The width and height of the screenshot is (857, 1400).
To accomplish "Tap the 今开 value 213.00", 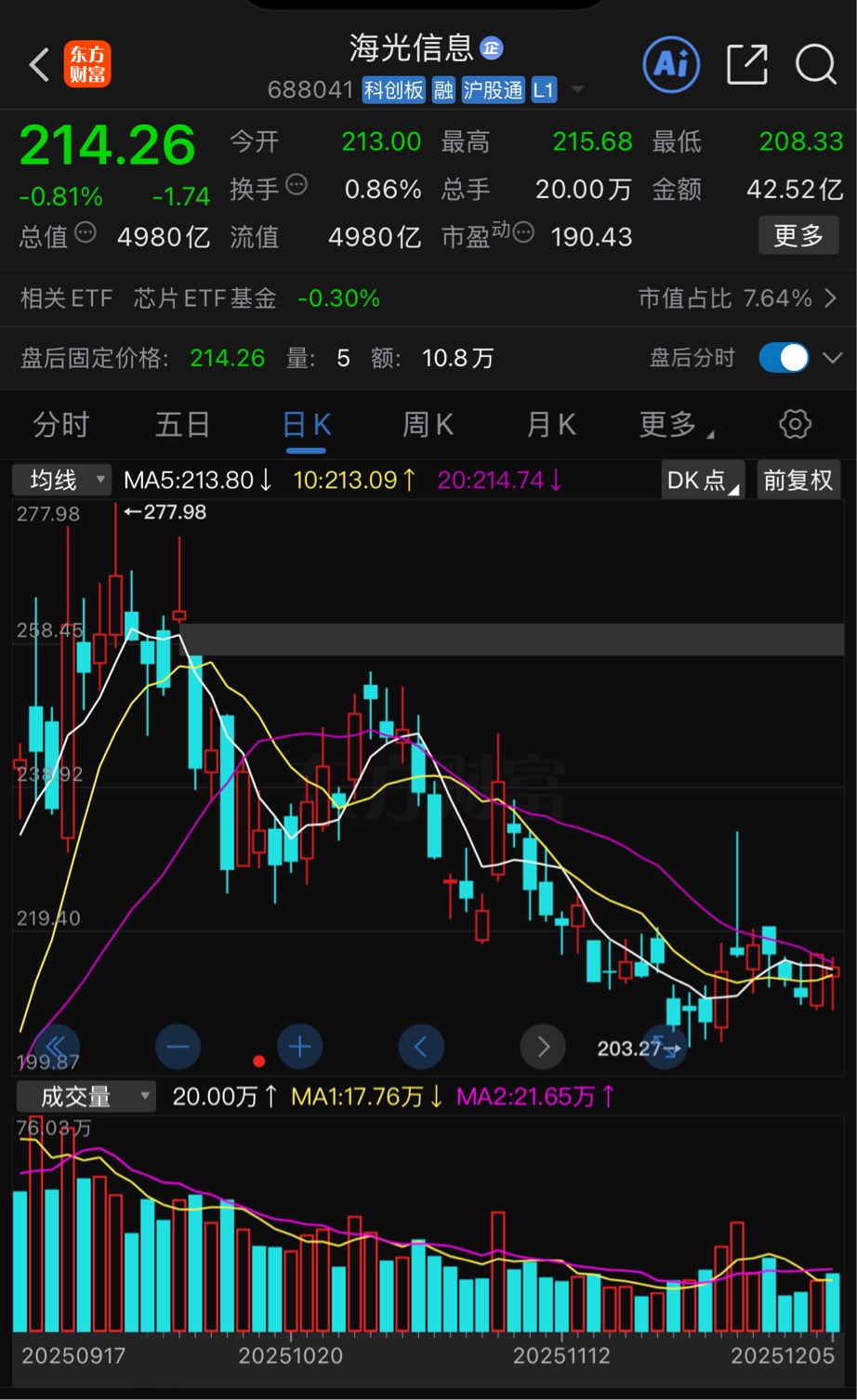I will coord(381,141).
